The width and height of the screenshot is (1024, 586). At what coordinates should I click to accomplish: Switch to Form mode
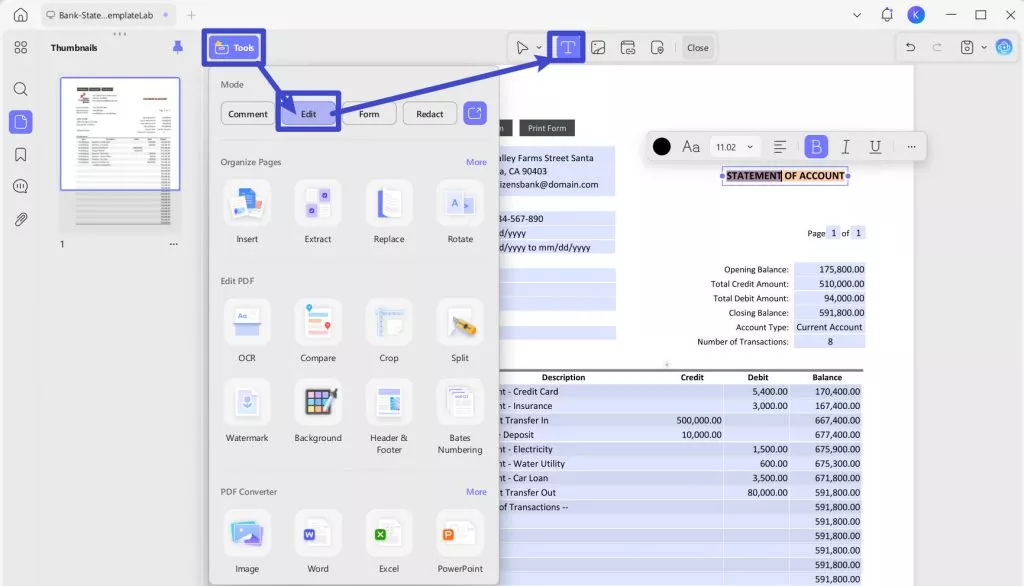tap(369, 114)
